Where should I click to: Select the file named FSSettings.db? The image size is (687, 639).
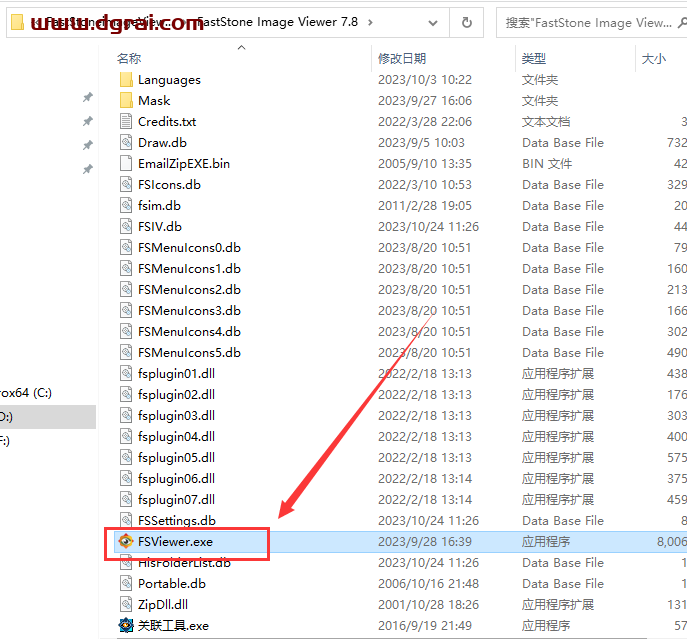(177, 521)
